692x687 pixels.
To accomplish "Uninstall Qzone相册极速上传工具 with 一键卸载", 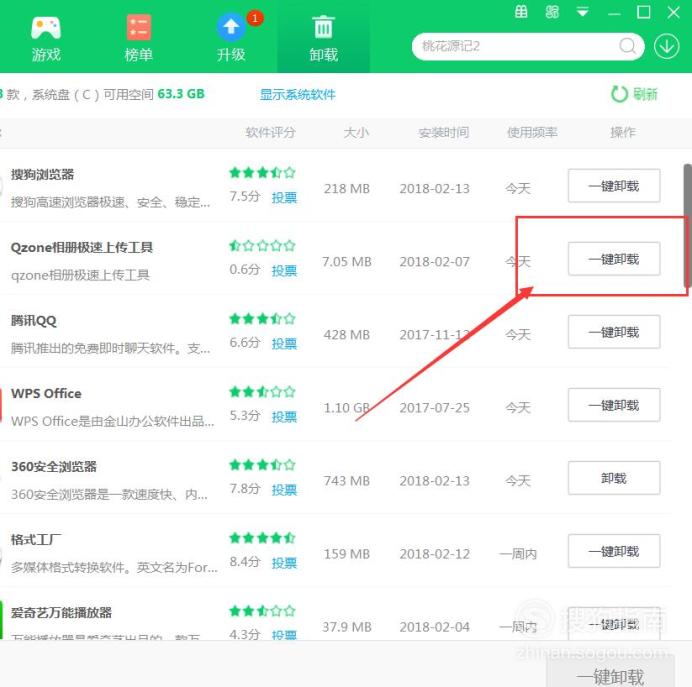I will coord(614,259).
